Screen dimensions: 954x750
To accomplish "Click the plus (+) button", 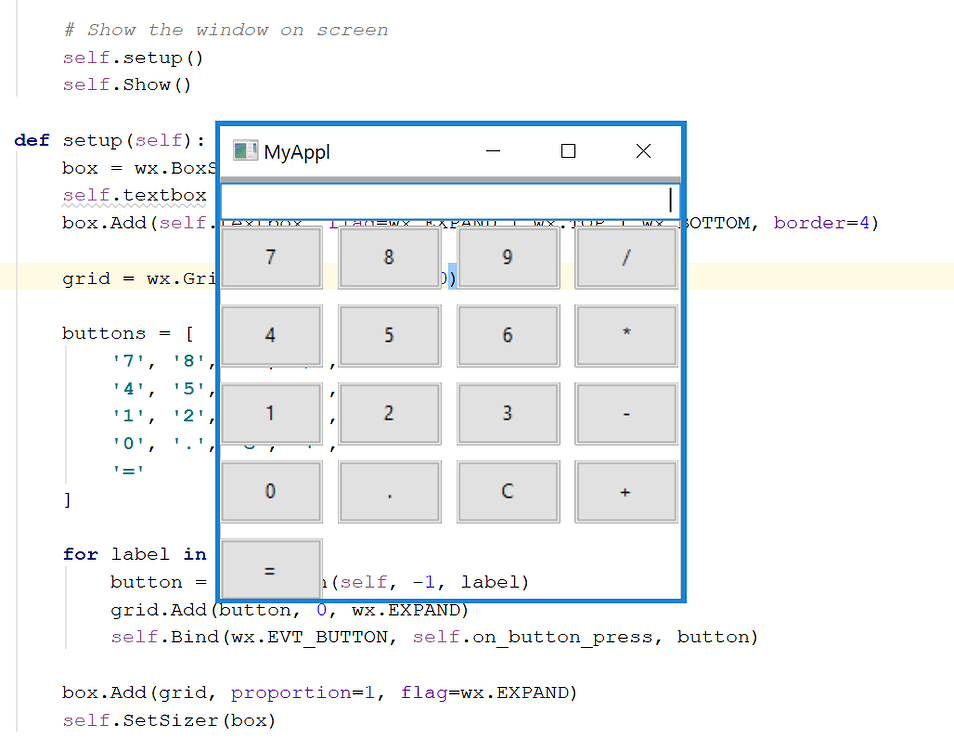I will pos(626,491).
